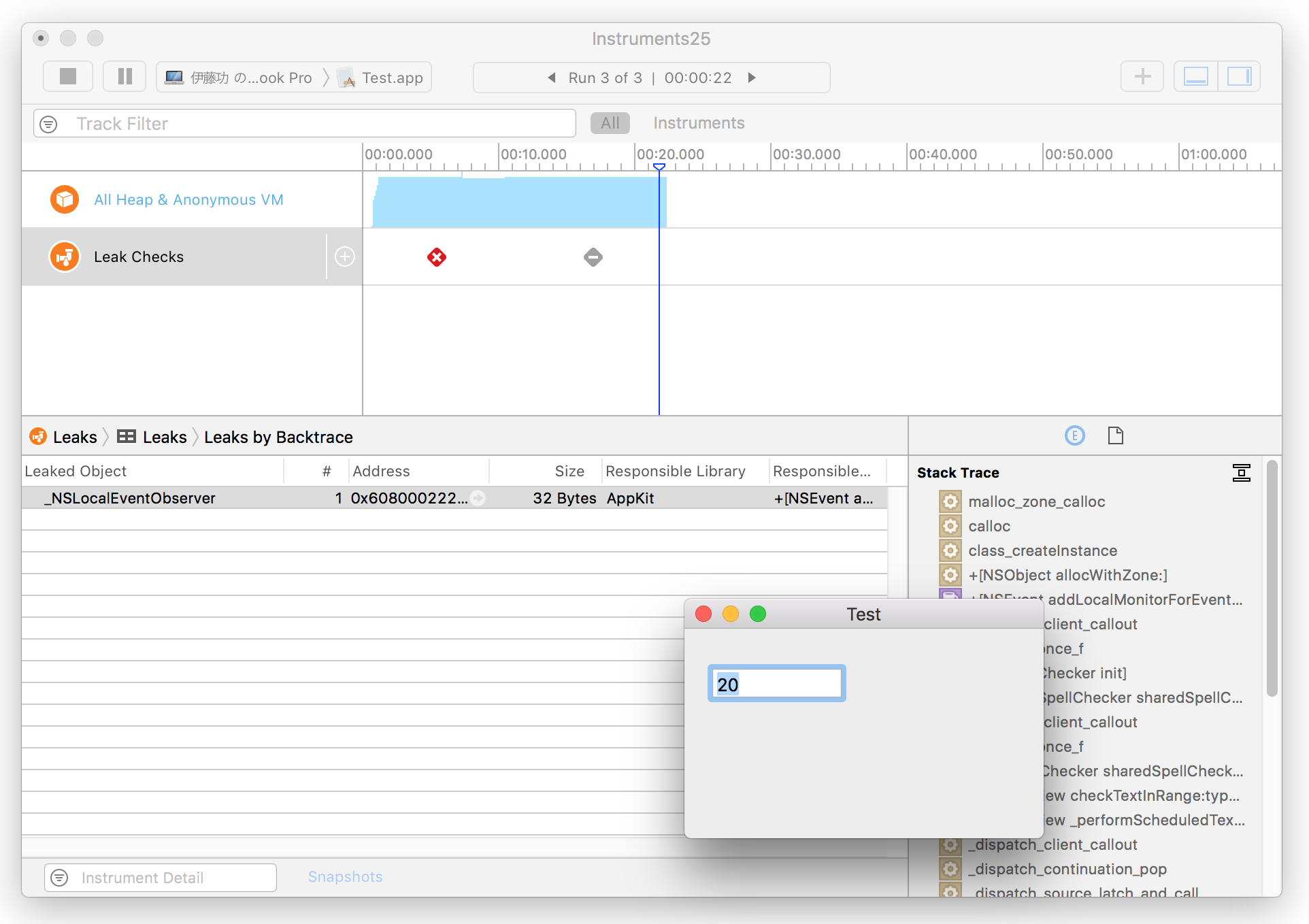
Task: Stop the recording with the square button
Action: coord(68,77)
